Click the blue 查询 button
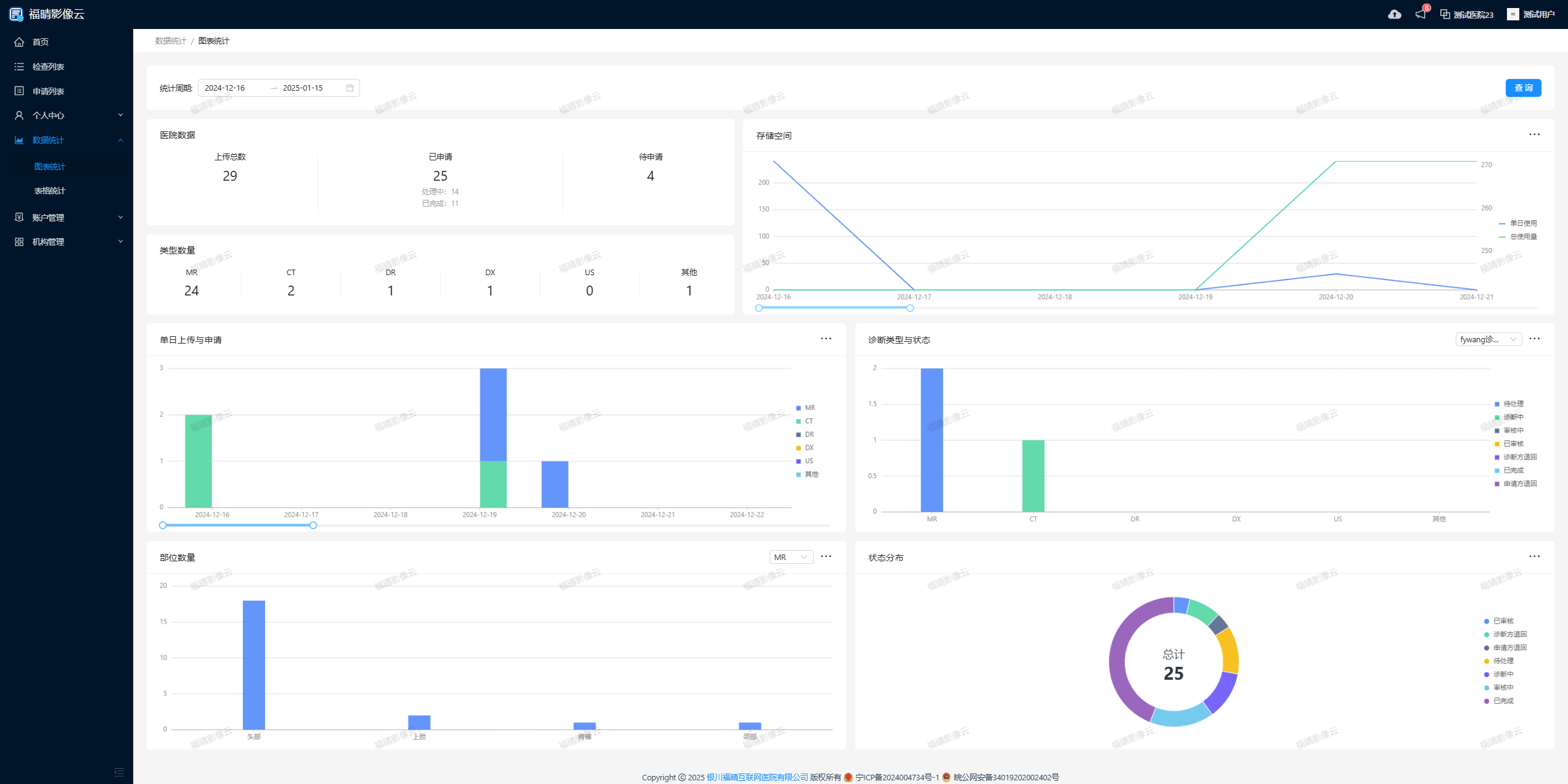The width and height of the screenshot is (1568, 784). pos(1522,88)
